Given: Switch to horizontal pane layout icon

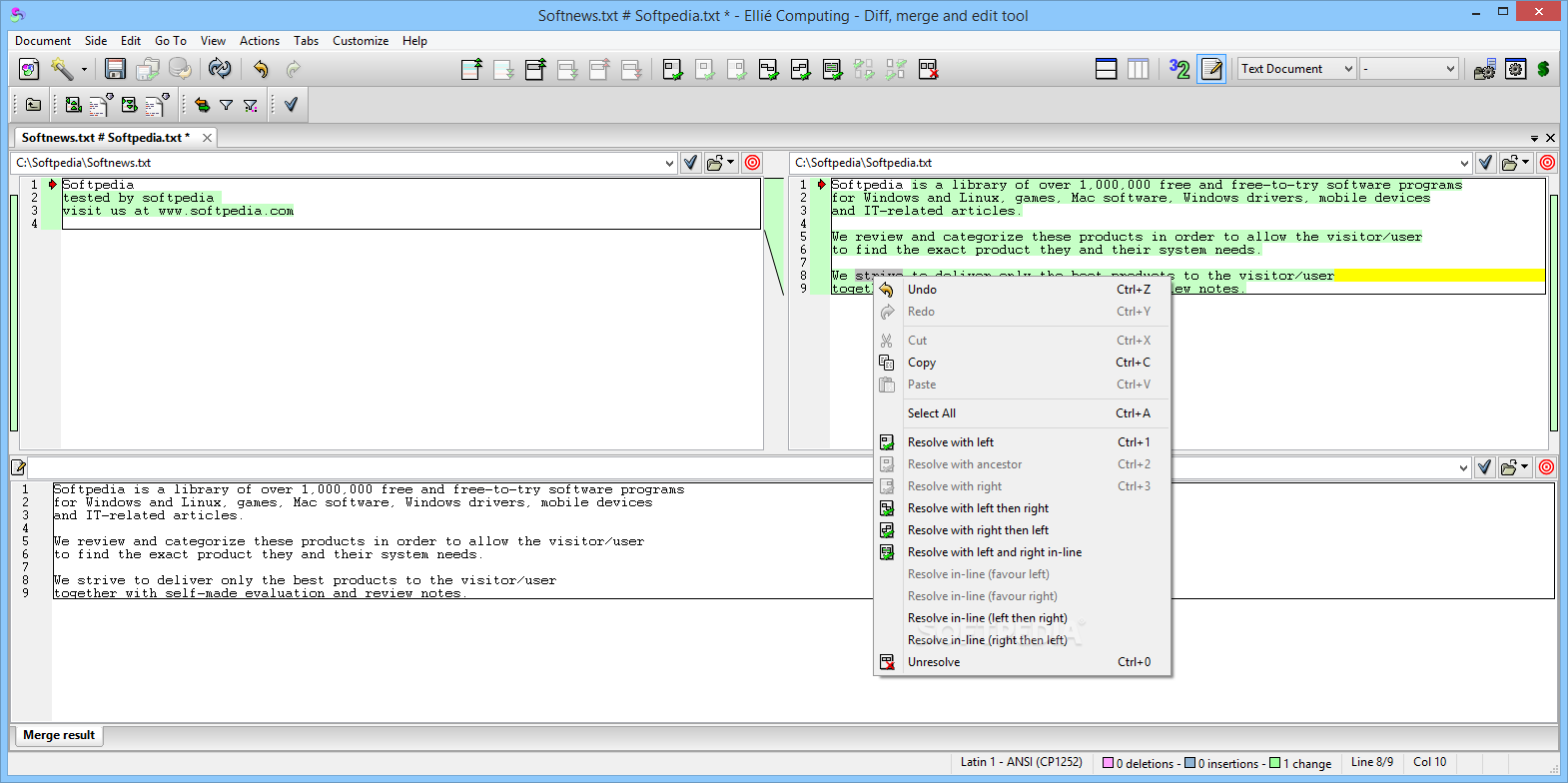Looking at the screenshot, I should pos(1106,69).
